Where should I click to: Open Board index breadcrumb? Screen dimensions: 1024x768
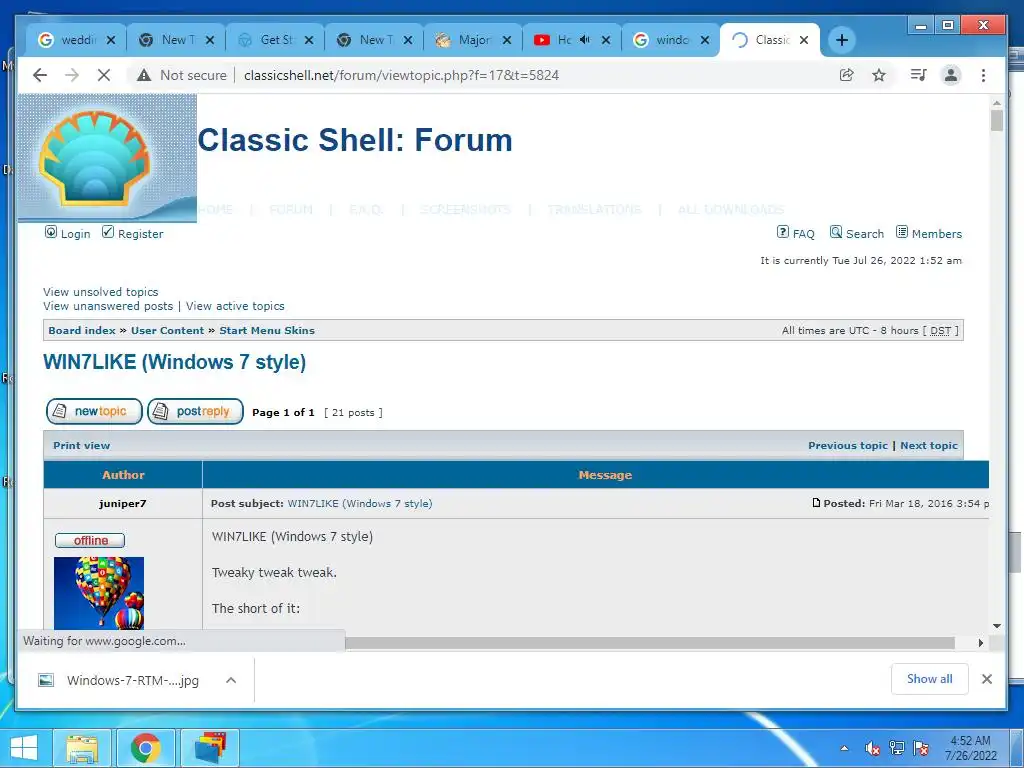point(82,330)
